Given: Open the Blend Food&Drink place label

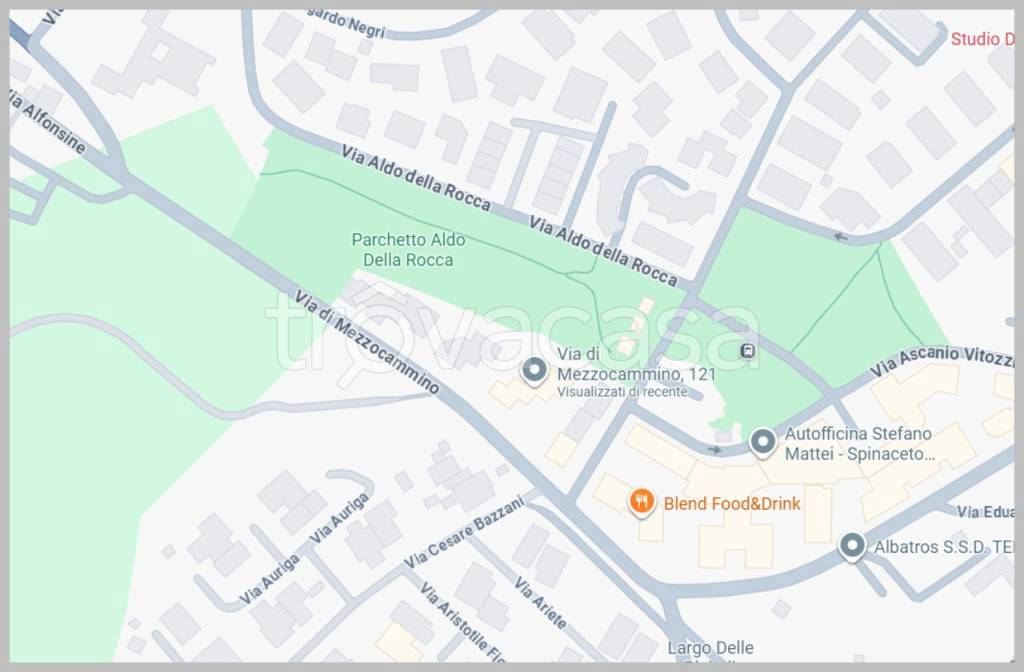Looking at the screenshot, I should pyautogui.click(x=732, y=504).
